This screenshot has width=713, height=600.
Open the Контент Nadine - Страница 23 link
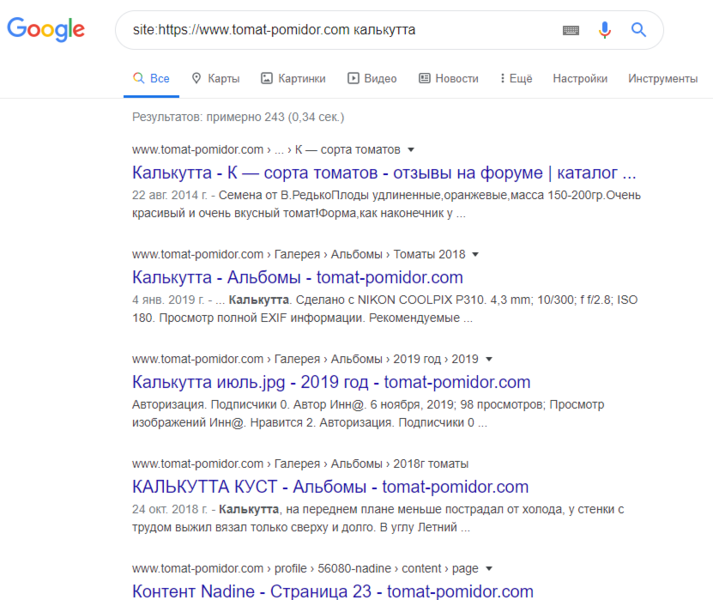pos(333,591)
